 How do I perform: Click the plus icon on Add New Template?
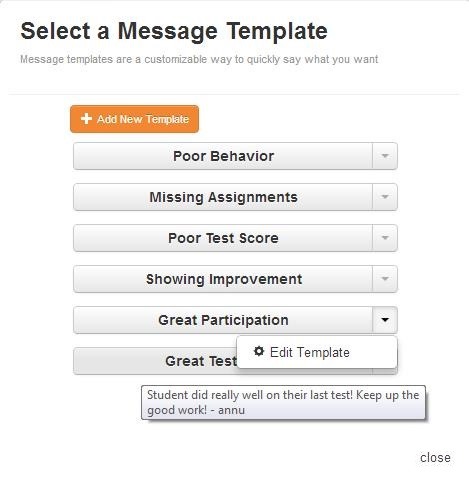[86, 119]
